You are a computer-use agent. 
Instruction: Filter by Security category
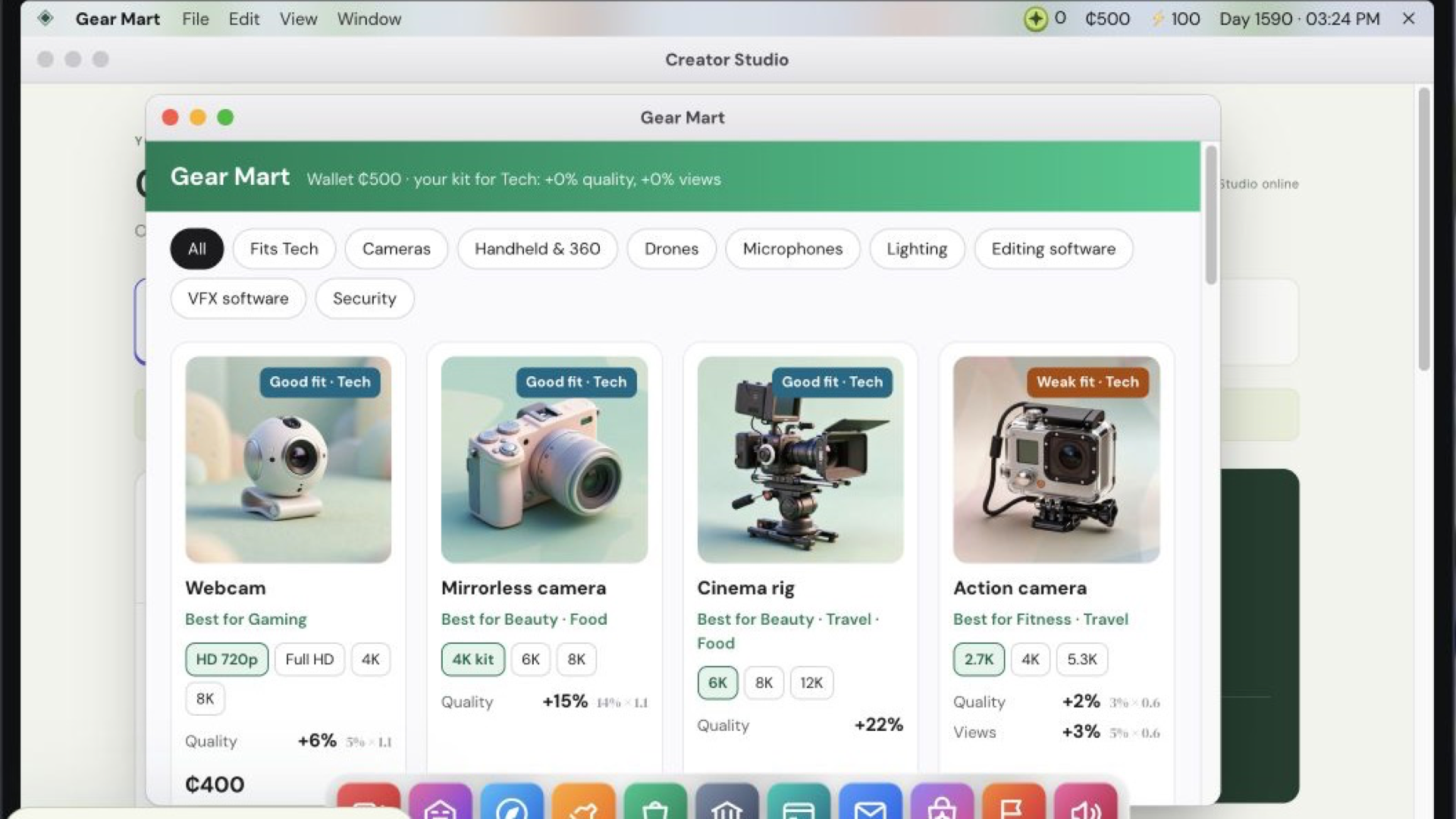pos(364,298)
